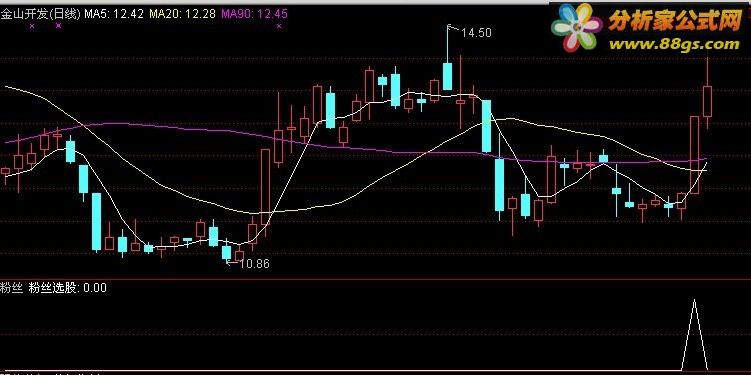Select the MA5: 12.42 indicator label
Image resolution: width=751 pixels, height=375 pixels.
[x=114, y=14]
